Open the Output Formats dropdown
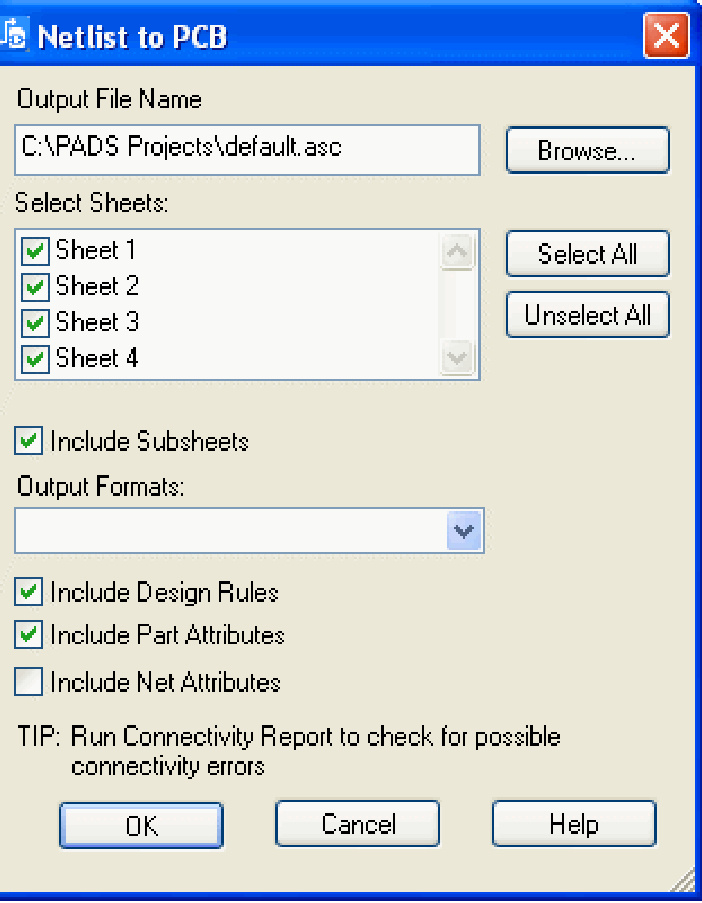 pos(464,531)
